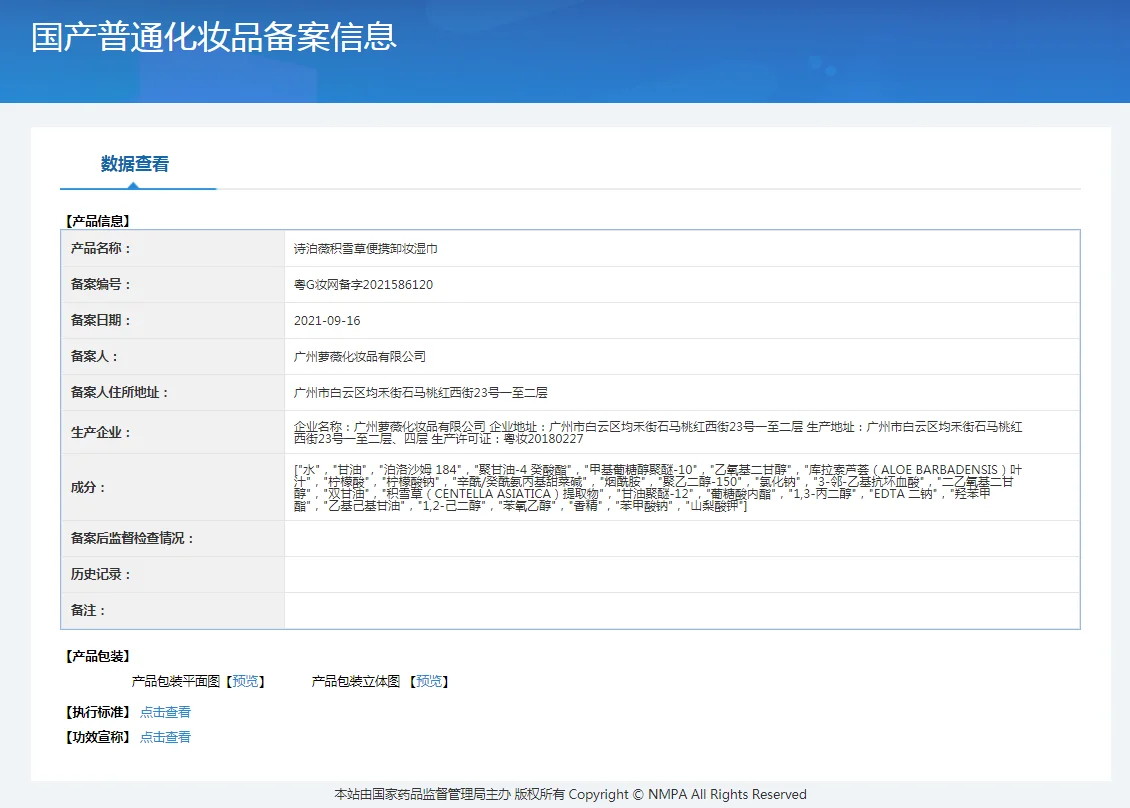The image size is (1130, 808).
Task: Click the 成分： row label
Action: point(88,488)
